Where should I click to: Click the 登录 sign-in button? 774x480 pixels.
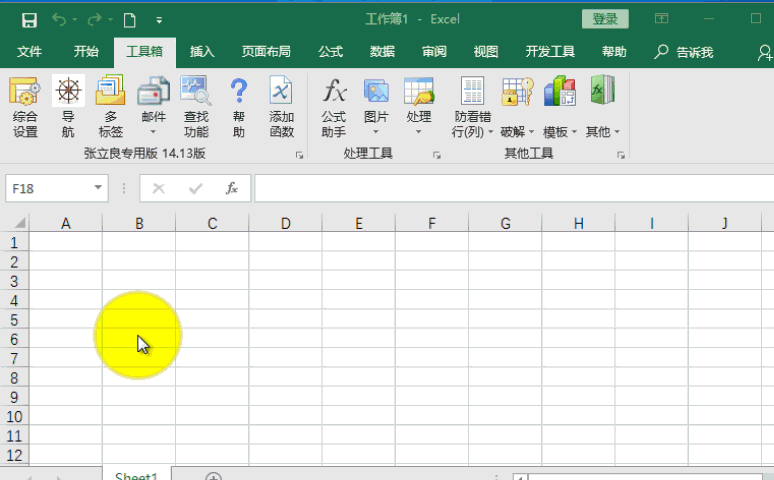605,19
